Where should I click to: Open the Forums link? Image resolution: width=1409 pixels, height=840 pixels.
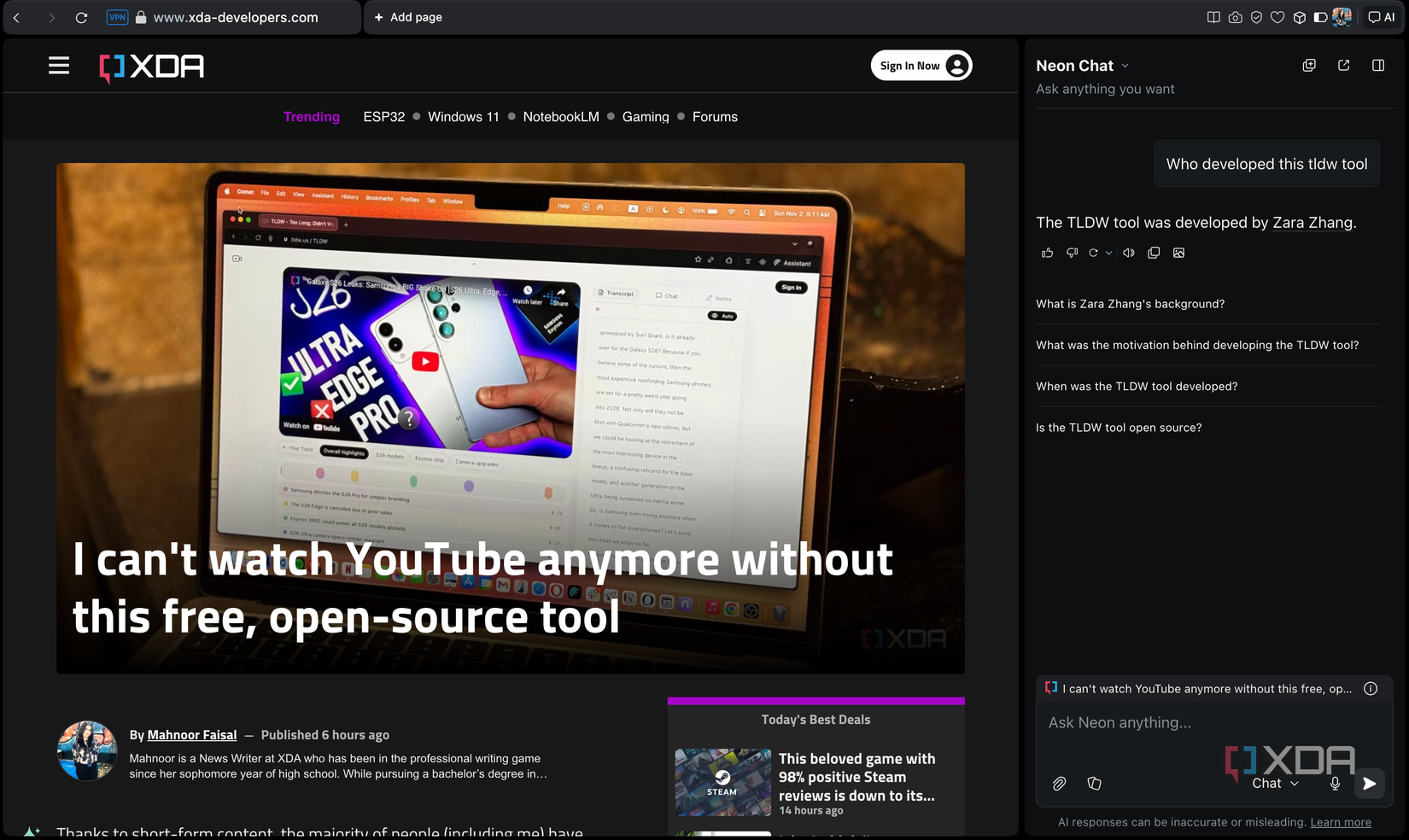[x=715, y=117]
